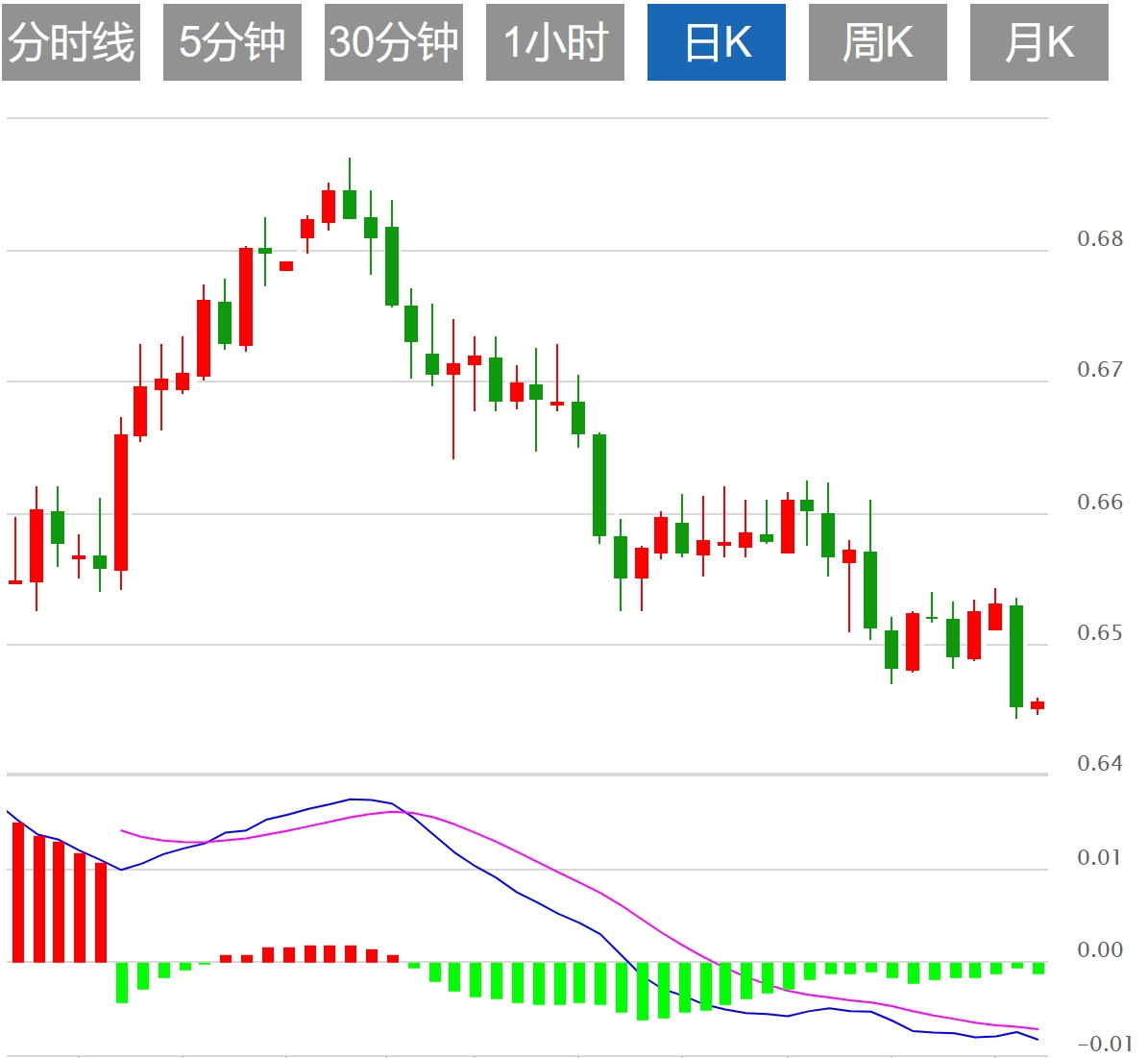Click the first candlestick on the left
Image resolution: width=1148 pixels, height=1058 pixels.
(15, 581)
